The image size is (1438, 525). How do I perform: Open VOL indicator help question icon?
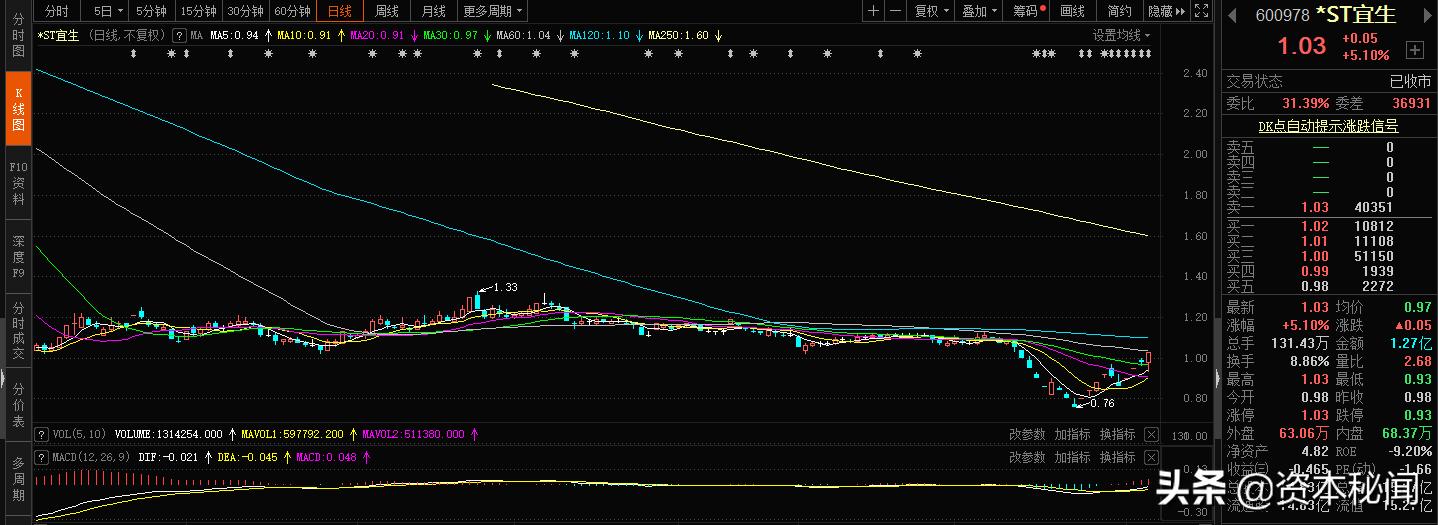tap(41, 434)
